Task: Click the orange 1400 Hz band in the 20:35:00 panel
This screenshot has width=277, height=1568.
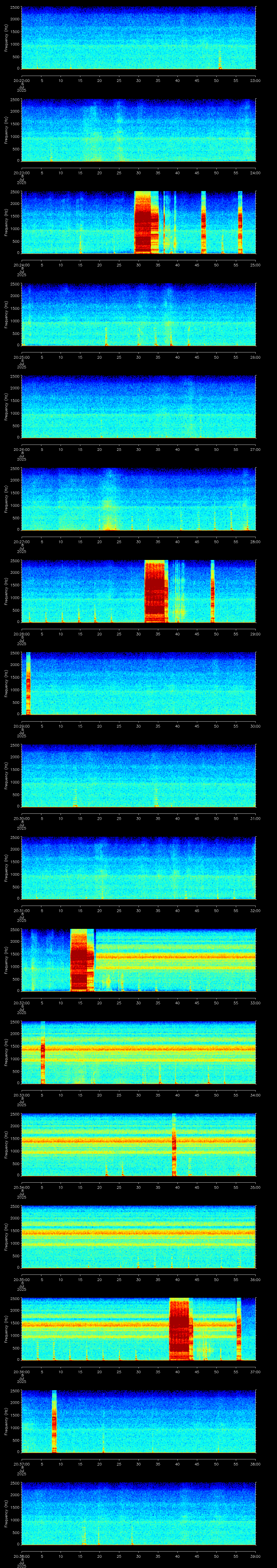Action: click(x=138, y=1233)
